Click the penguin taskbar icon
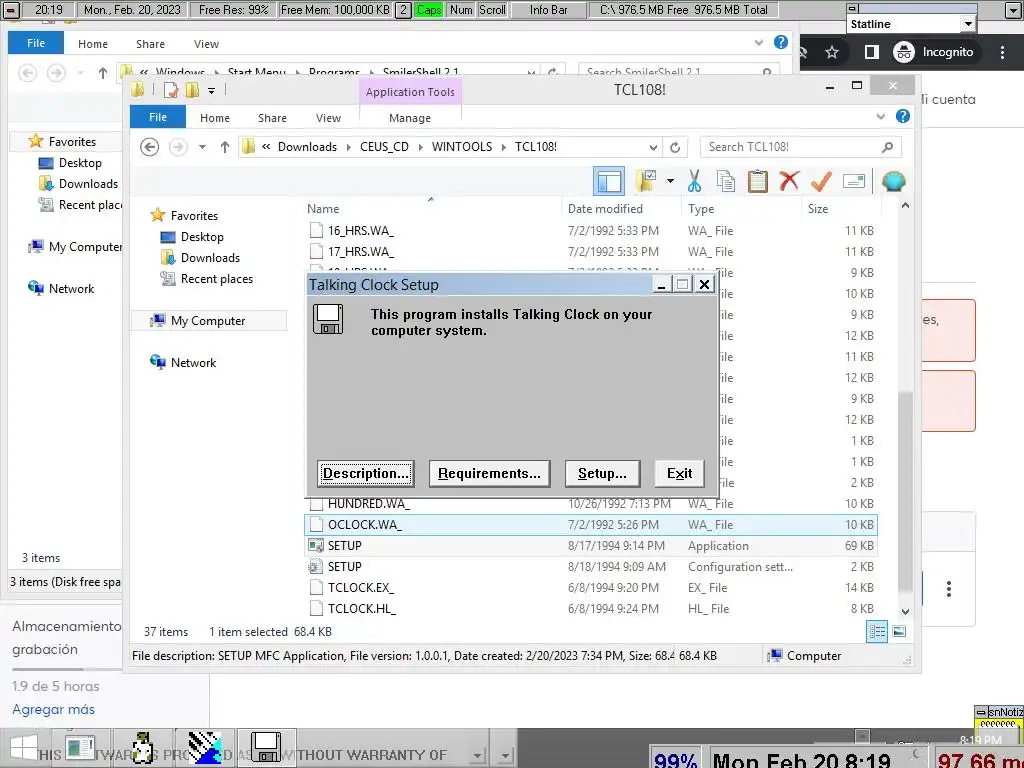The width and height of the screenshot is (1024, 768). 143,748
